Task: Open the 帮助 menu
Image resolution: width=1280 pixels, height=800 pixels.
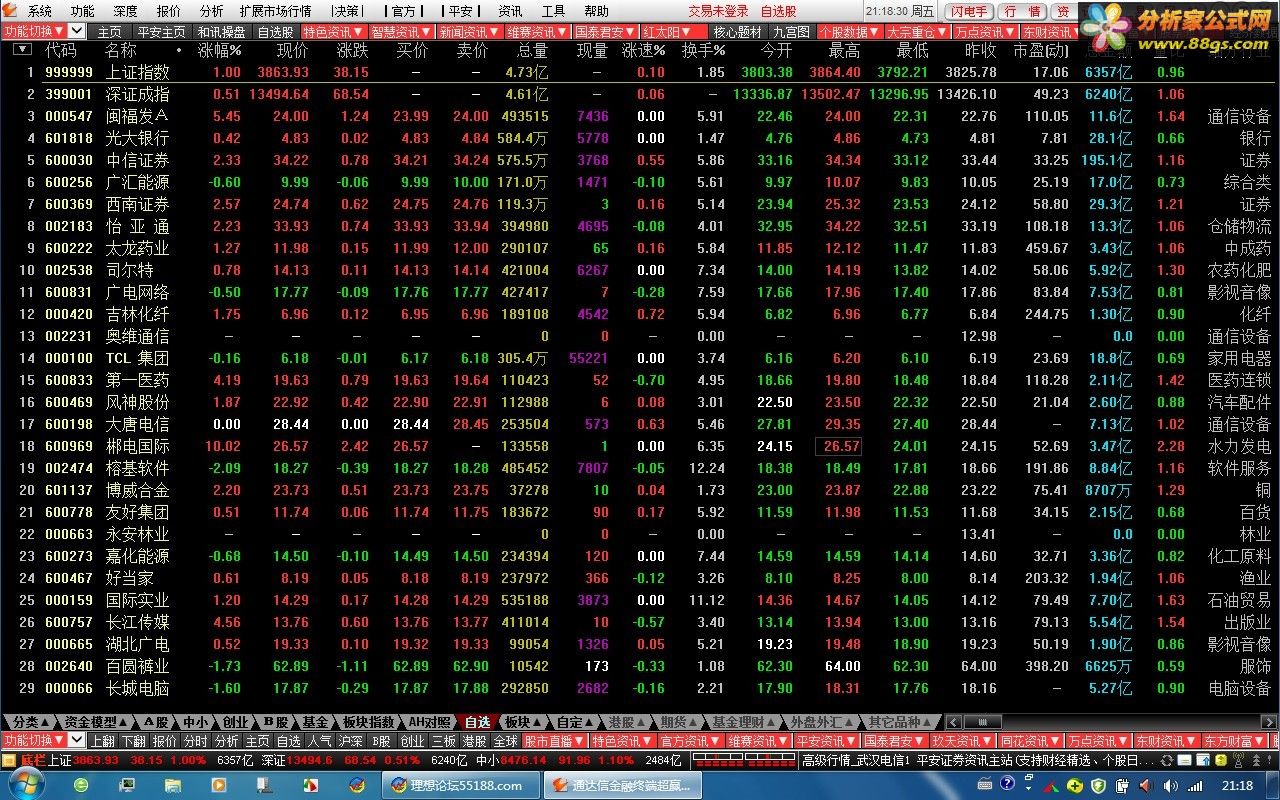Action: (x=596, y=11)
